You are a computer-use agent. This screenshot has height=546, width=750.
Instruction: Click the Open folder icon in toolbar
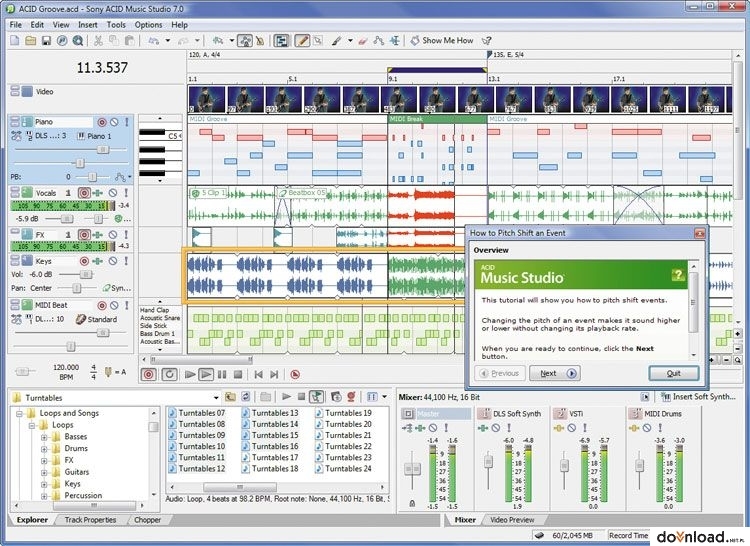31,41
